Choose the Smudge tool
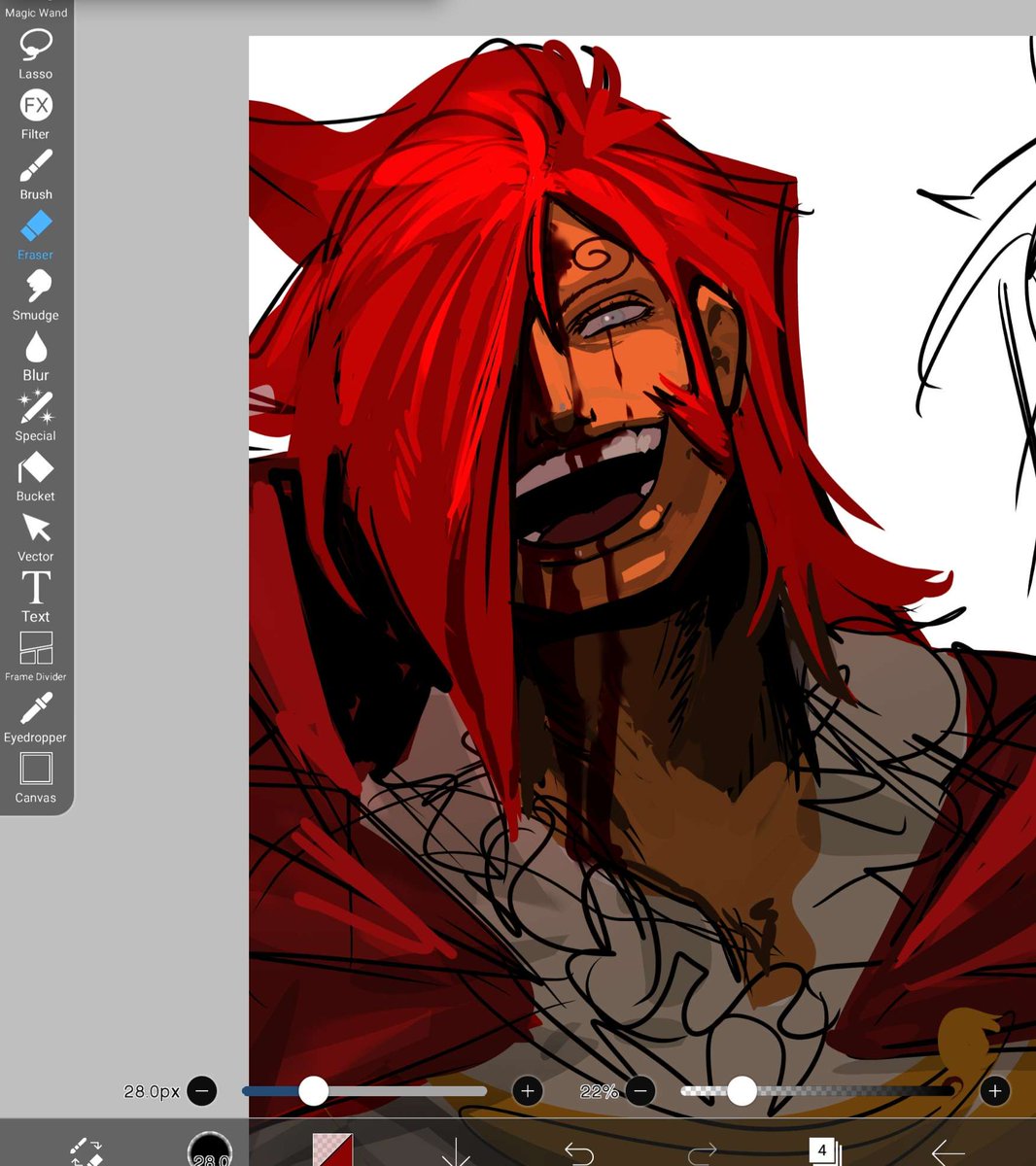Image resolution: width=1036 pixels, height=1166 pixels. (x=35, y=295)
